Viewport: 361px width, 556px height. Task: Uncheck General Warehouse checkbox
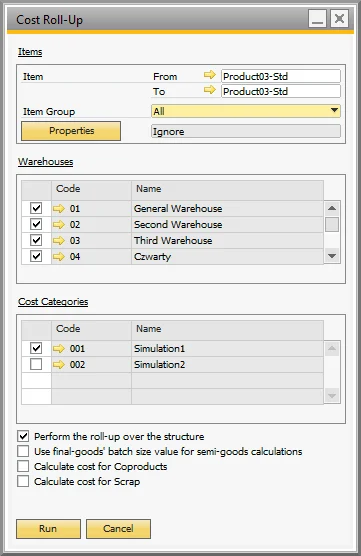[36, 208]
